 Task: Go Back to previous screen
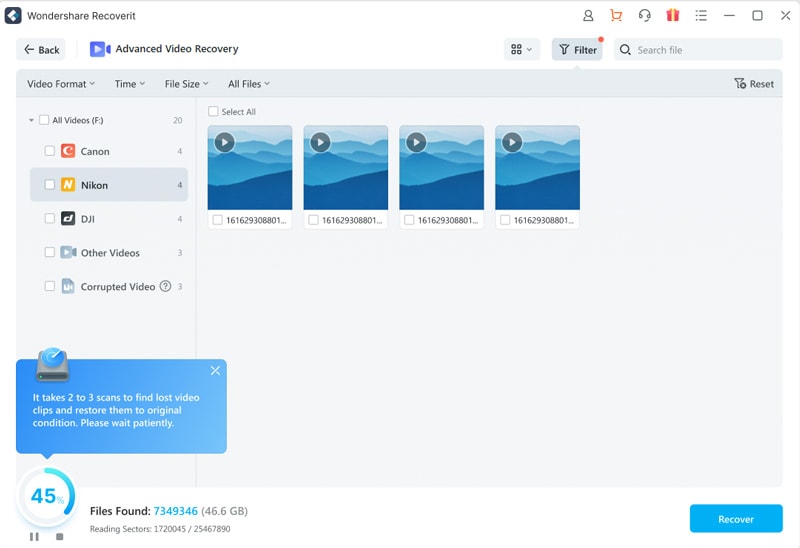click(41, 49)
